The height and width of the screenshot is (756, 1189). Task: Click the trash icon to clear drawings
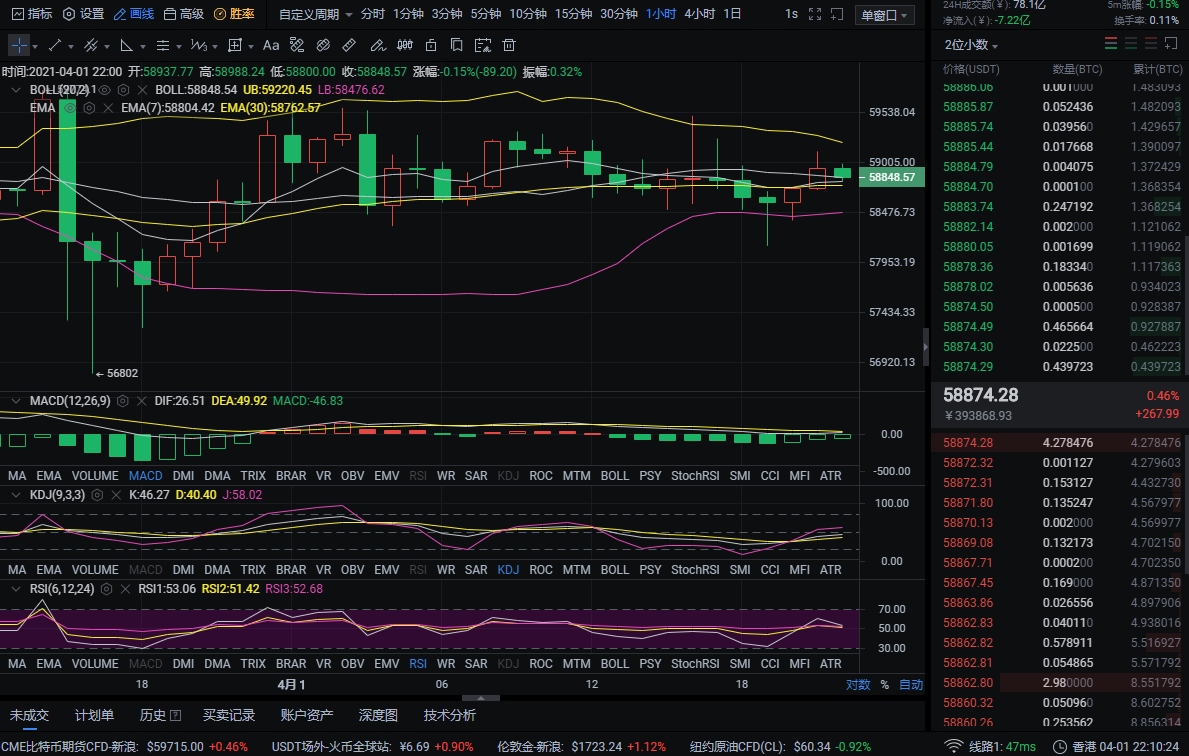(x=509, y=44)
